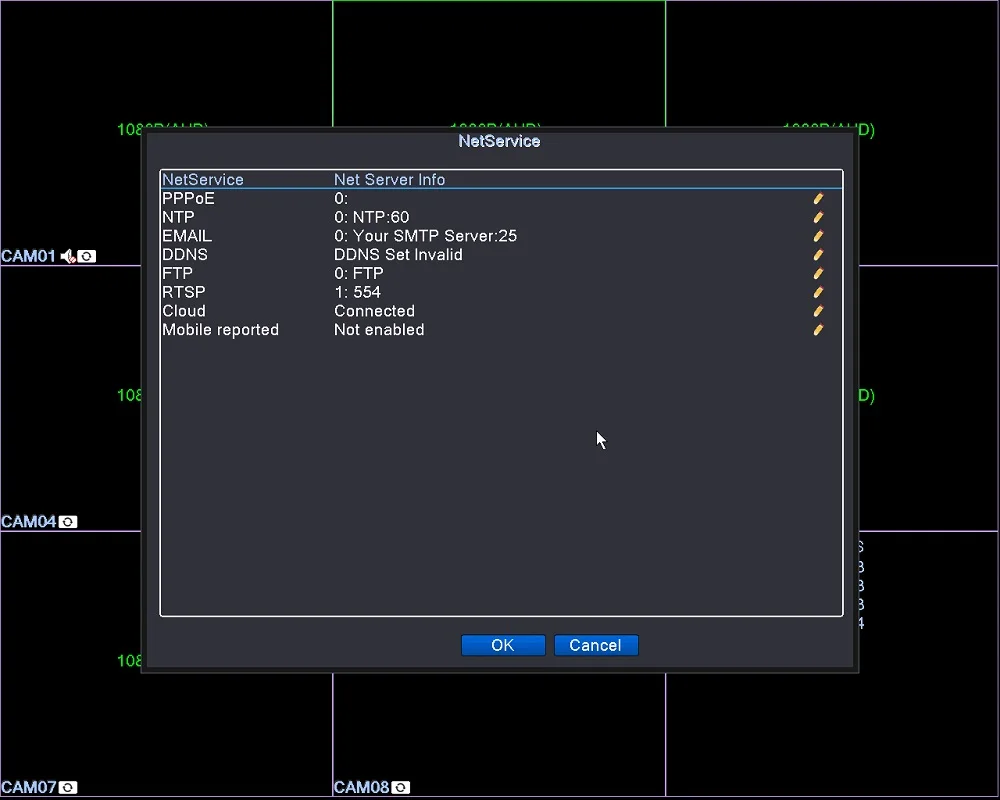Confirm NetService dialog with OK
The height and width of the screenshot is (800, 1000).
click(x=503, y=645)
